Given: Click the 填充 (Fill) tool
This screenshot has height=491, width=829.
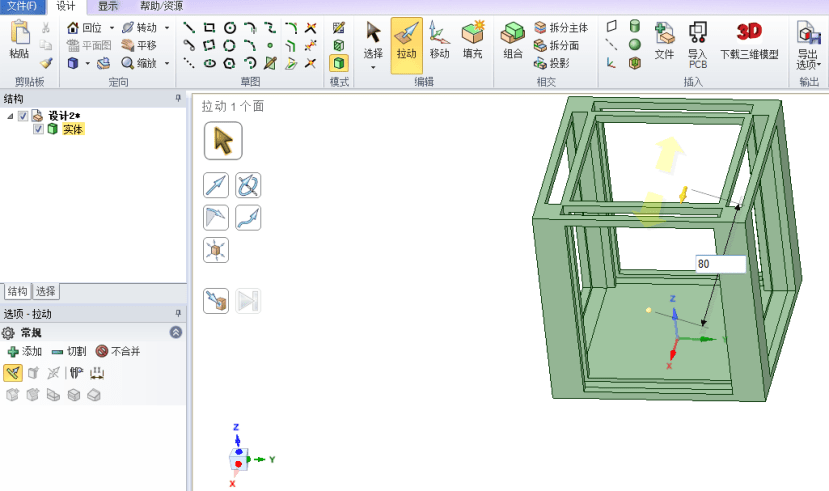Looking at the screenshot, I should click(x=472, y=40).
